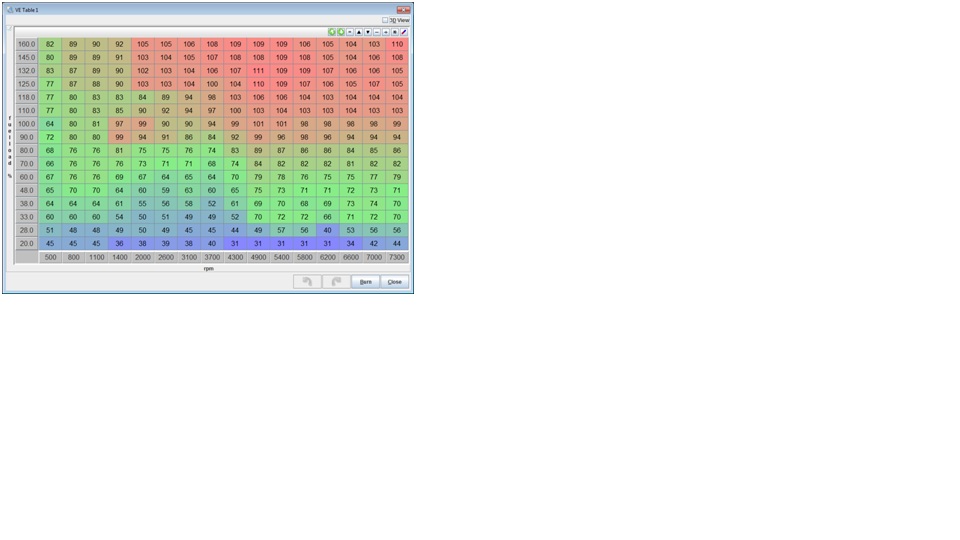Select the 145.0 fuel load row header

tap(26, 58)
